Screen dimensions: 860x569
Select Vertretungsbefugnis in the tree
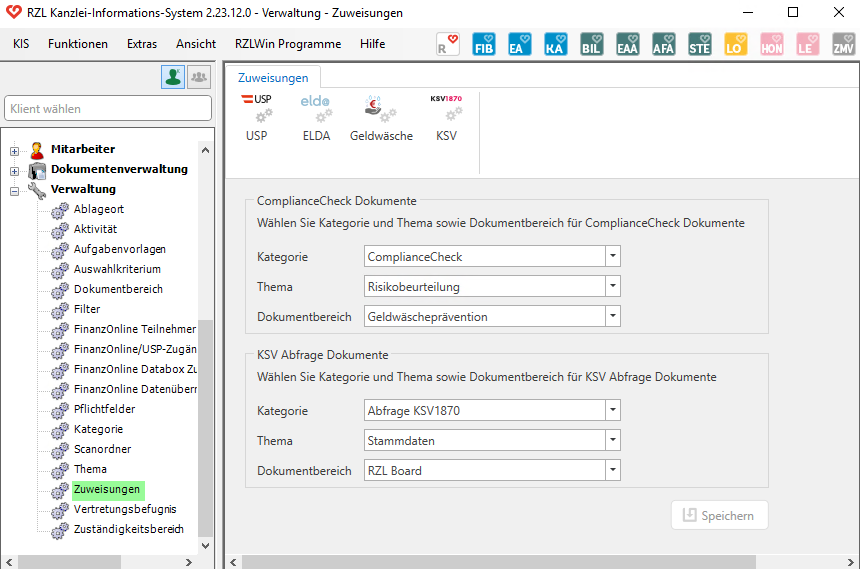(124, 509)
